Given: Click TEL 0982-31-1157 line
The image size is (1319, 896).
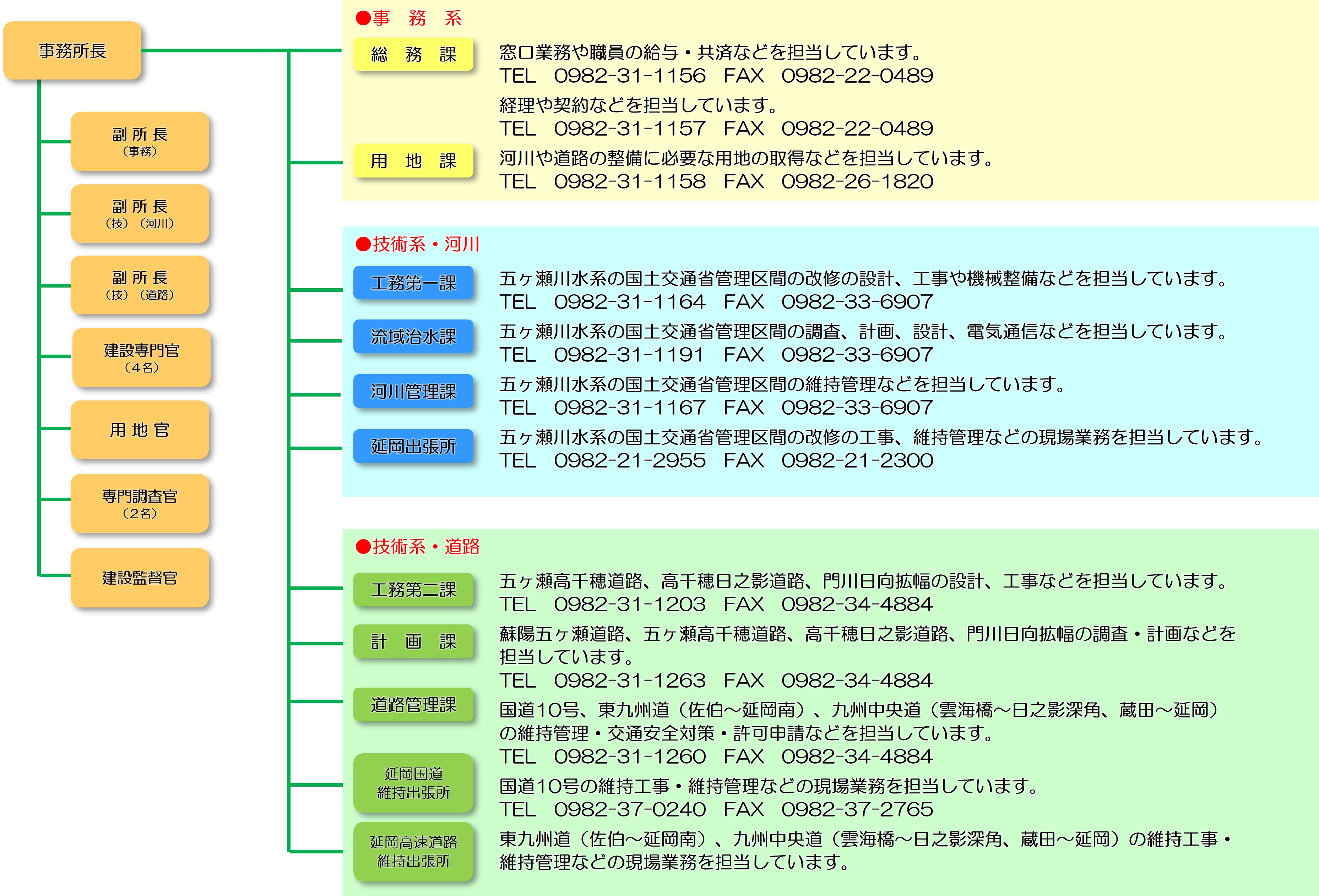Looking at the screenshot, I should click(x=716, y=128).
